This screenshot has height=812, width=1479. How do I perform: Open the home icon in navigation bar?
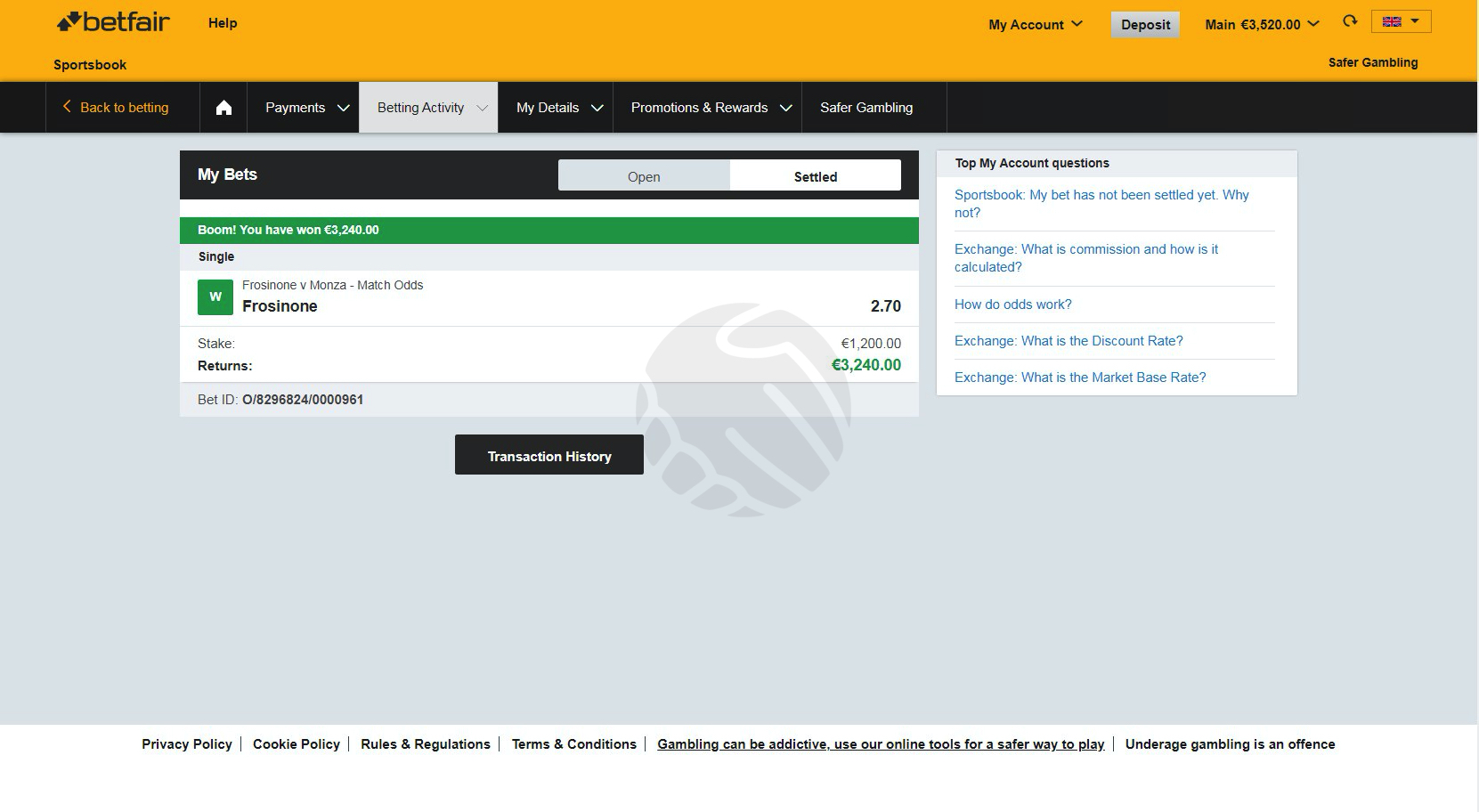point(223,108)
